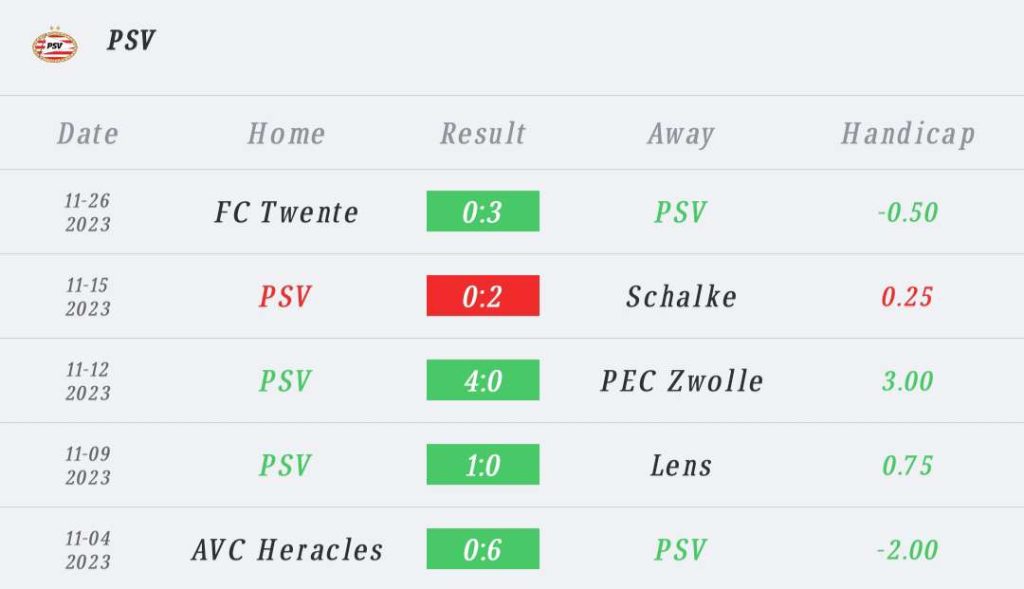The width and height of the screenshot is (1024, 589).
Task: Open the 0:3 result against FC Twente
Action: (483, 211)
